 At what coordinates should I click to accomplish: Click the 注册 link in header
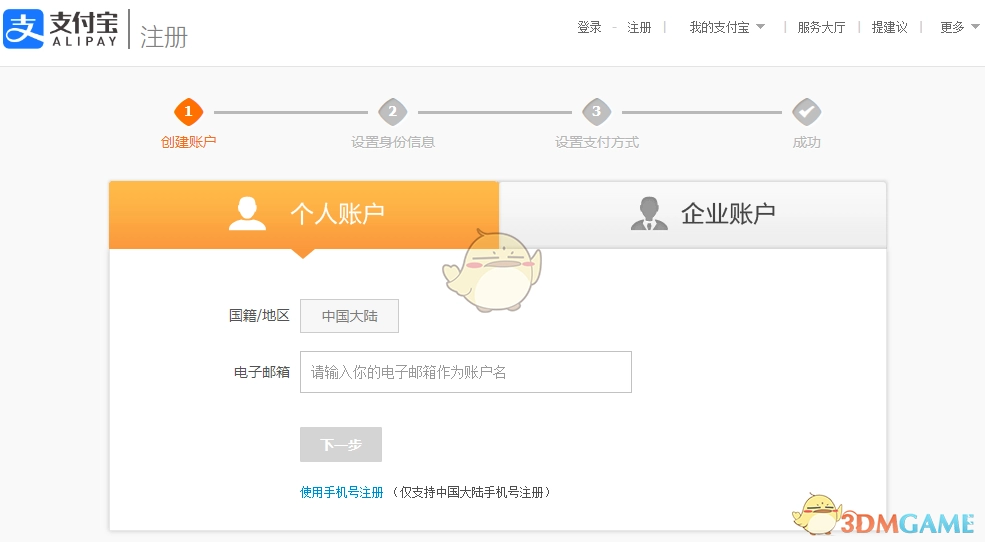click(639, 28)
